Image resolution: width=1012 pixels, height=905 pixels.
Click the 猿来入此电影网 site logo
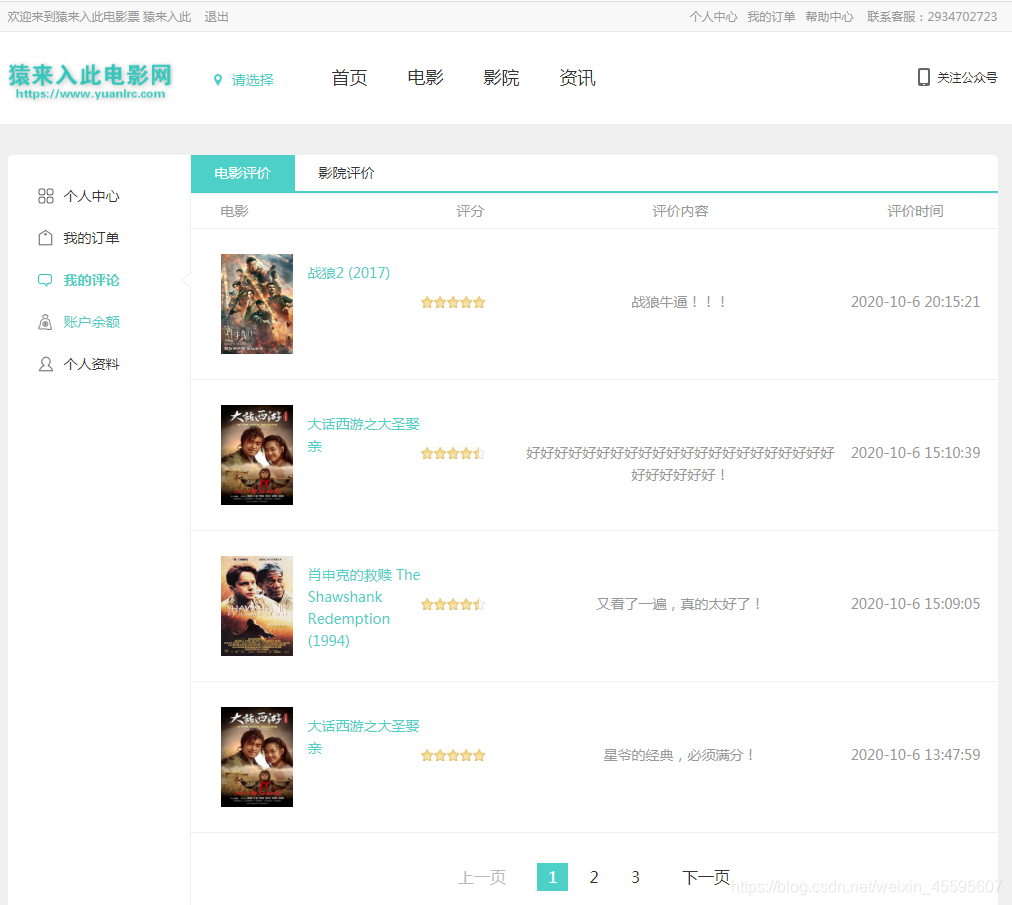tap(90, 81)
